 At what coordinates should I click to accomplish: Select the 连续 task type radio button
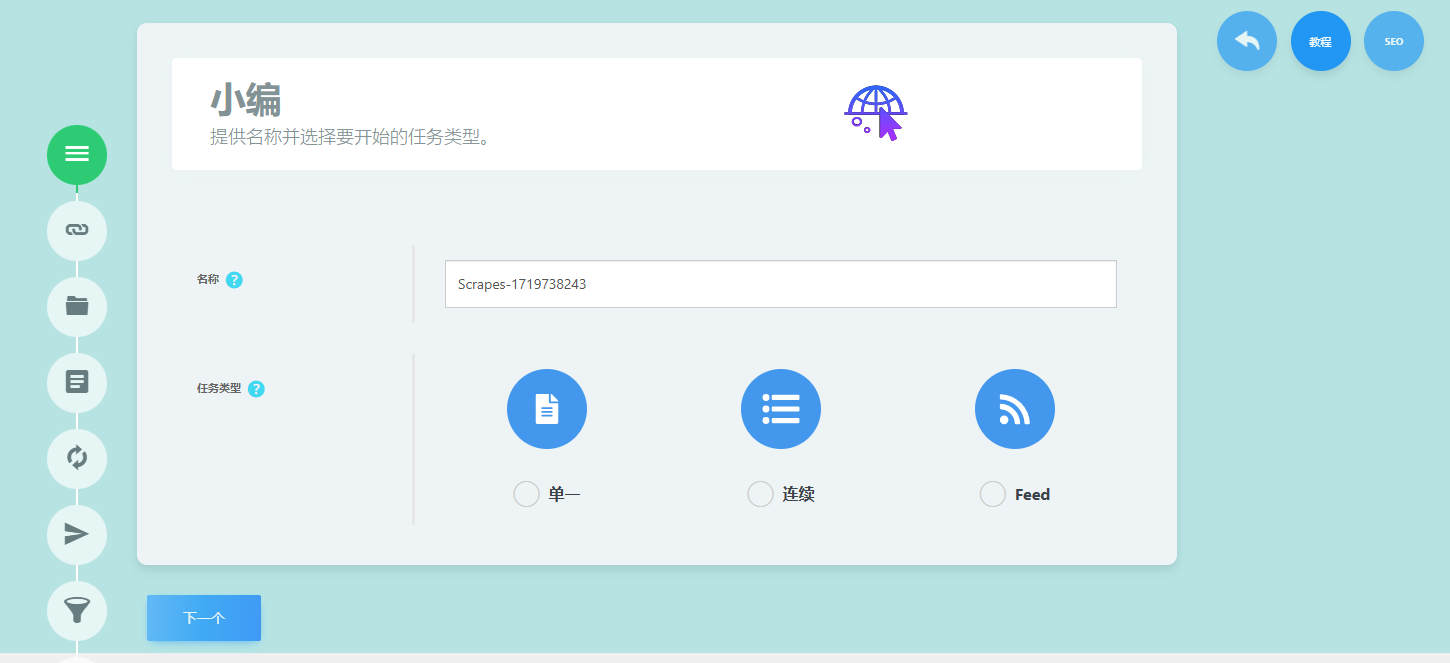pos(760,493)
